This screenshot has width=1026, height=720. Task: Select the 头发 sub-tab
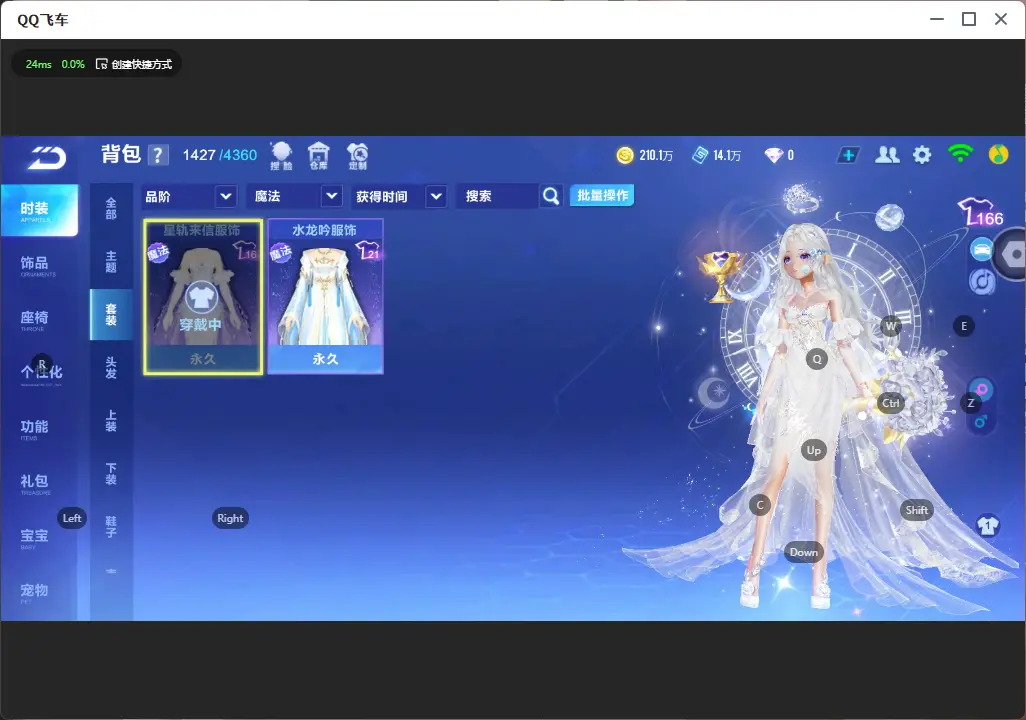[x=111, y=369]
